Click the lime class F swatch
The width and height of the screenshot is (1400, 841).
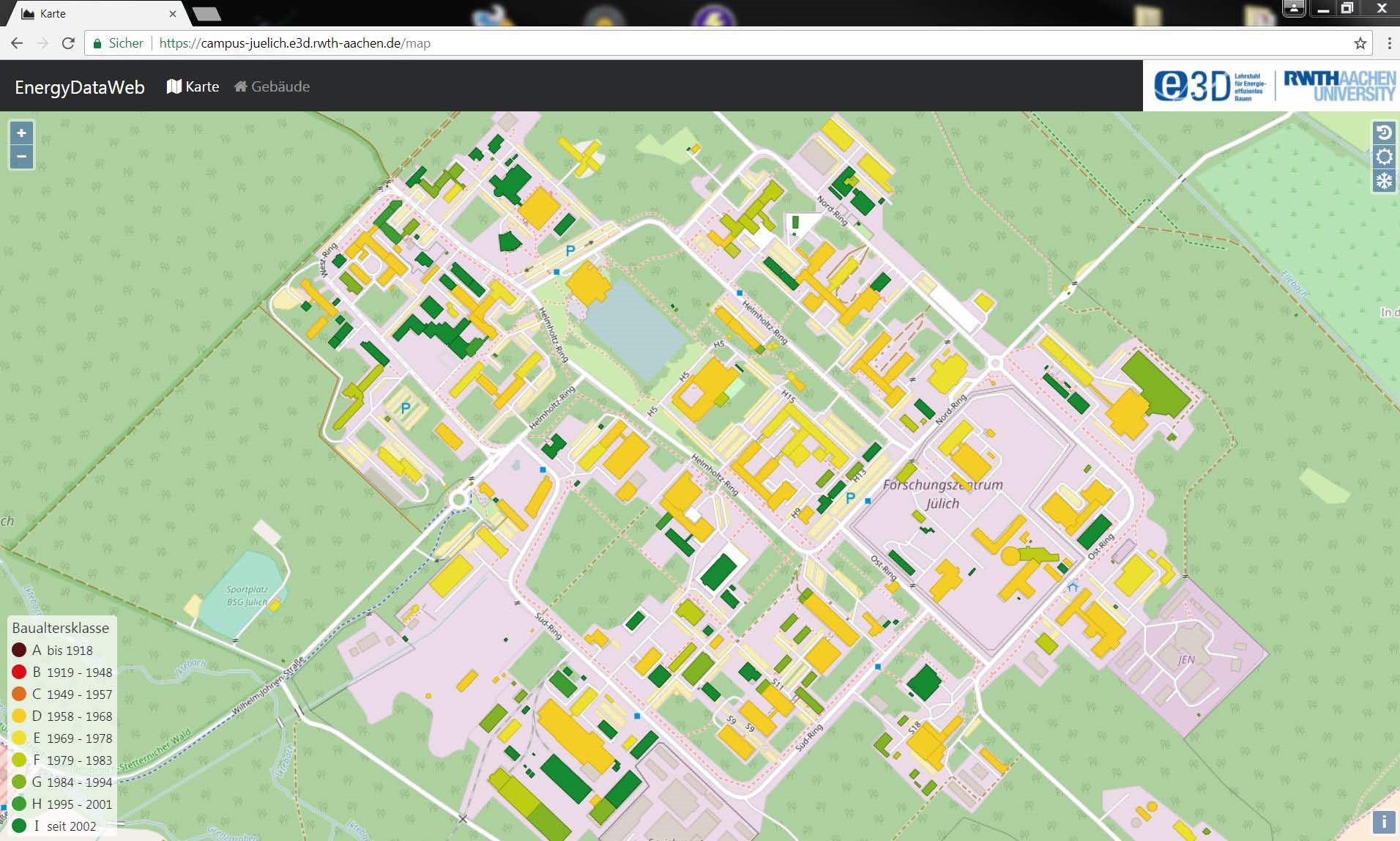[x=19, y=760]
